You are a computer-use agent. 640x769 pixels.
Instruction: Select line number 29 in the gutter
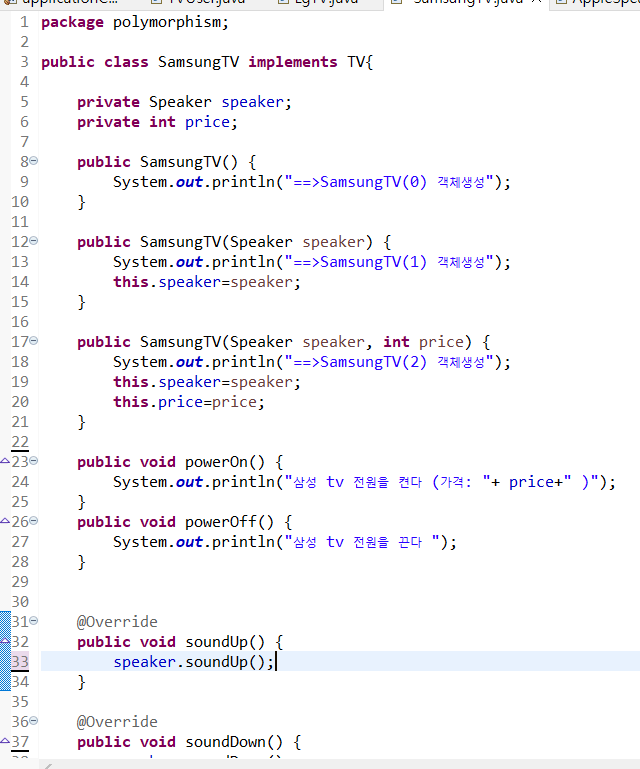pyautogui.click(x=20, y=582)
